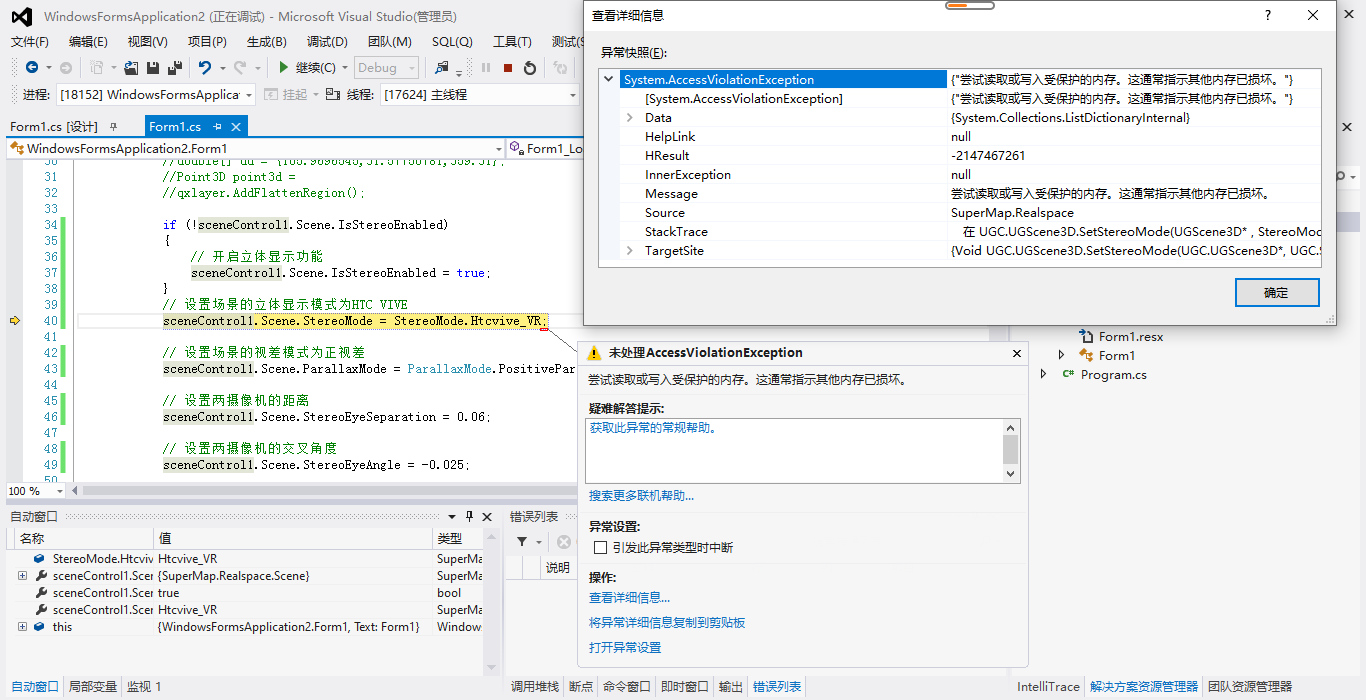
Task: Open the 文件(F) menu
Action: [x=30, y=42]
